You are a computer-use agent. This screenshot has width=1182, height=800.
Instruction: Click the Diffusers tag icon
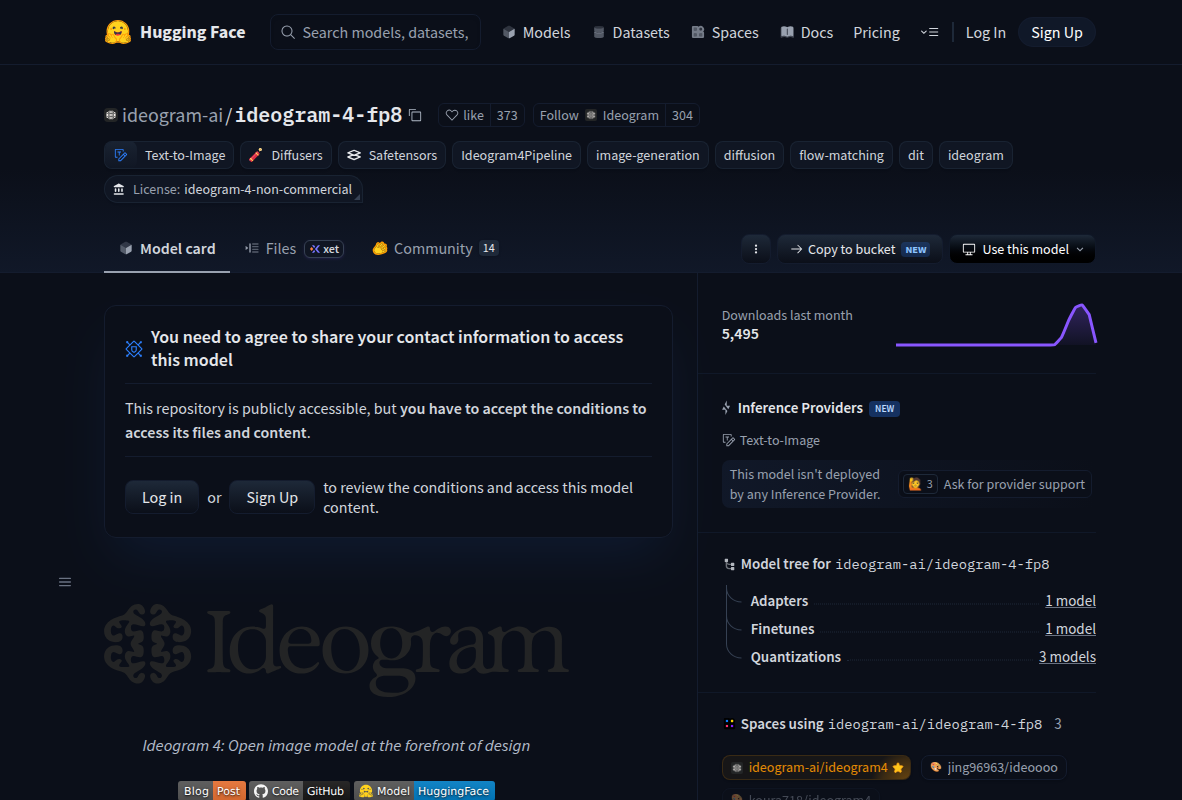click(256, 155)
